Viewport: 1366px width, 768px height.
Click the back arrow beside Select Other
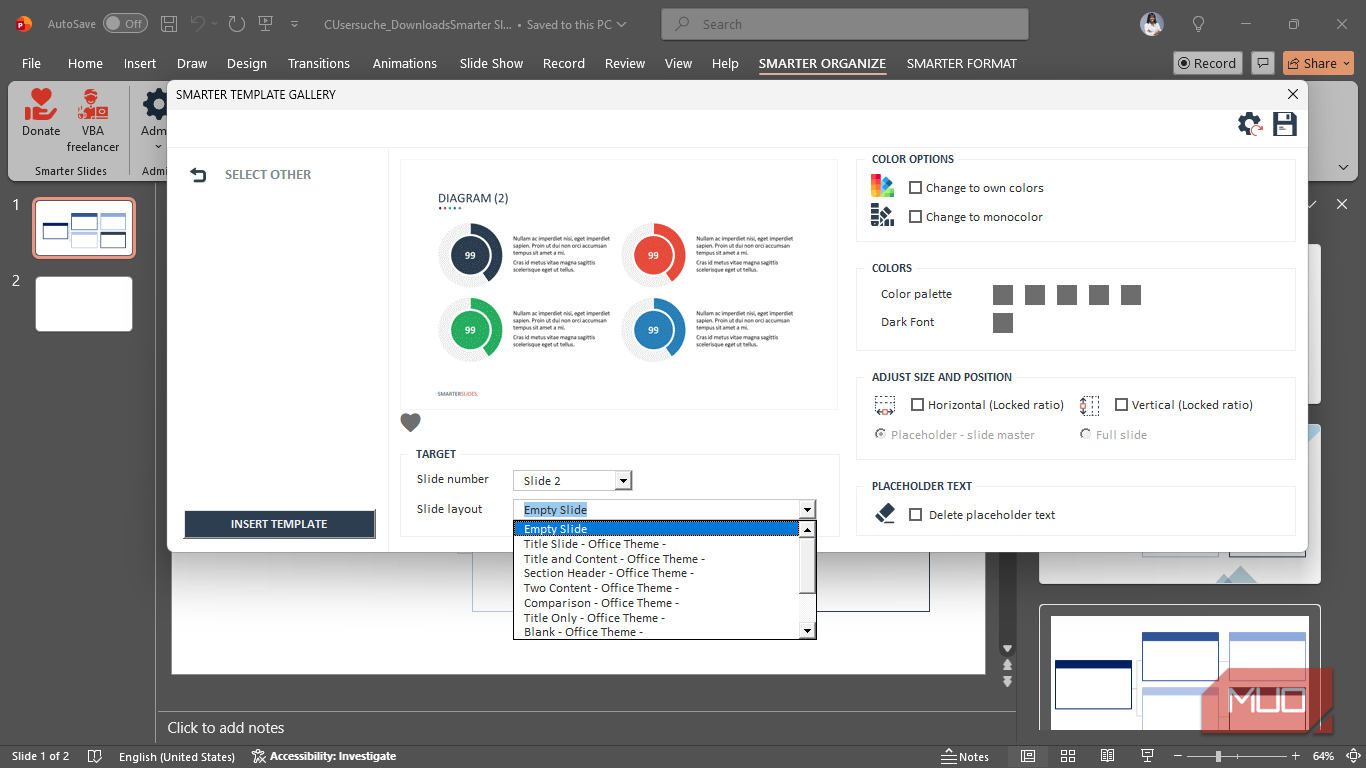click(198, 175)
